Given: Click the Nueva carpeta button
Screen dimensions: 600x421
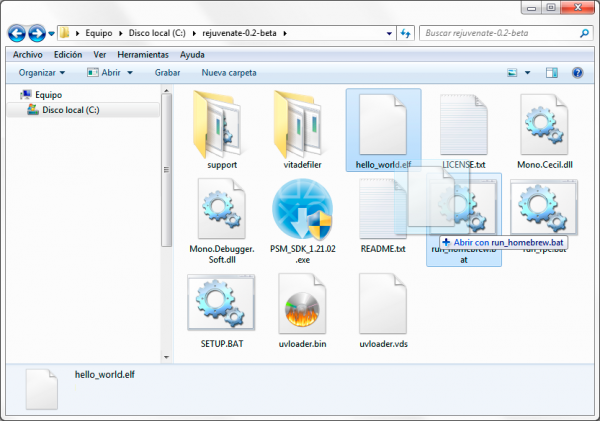Looking at the screenshot, I should point(229,73).
